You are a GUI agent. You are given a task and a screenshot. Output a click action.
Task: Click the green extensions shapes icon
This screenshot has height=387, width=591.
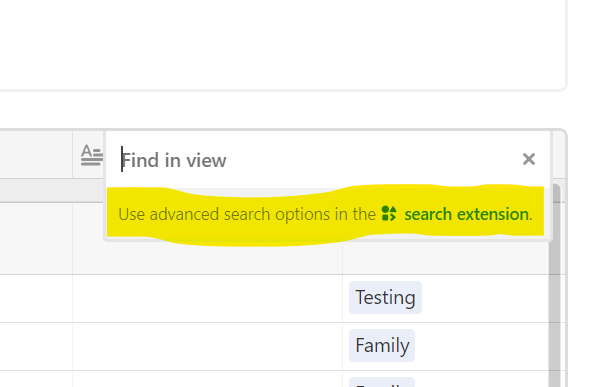(x=389, y=213)
